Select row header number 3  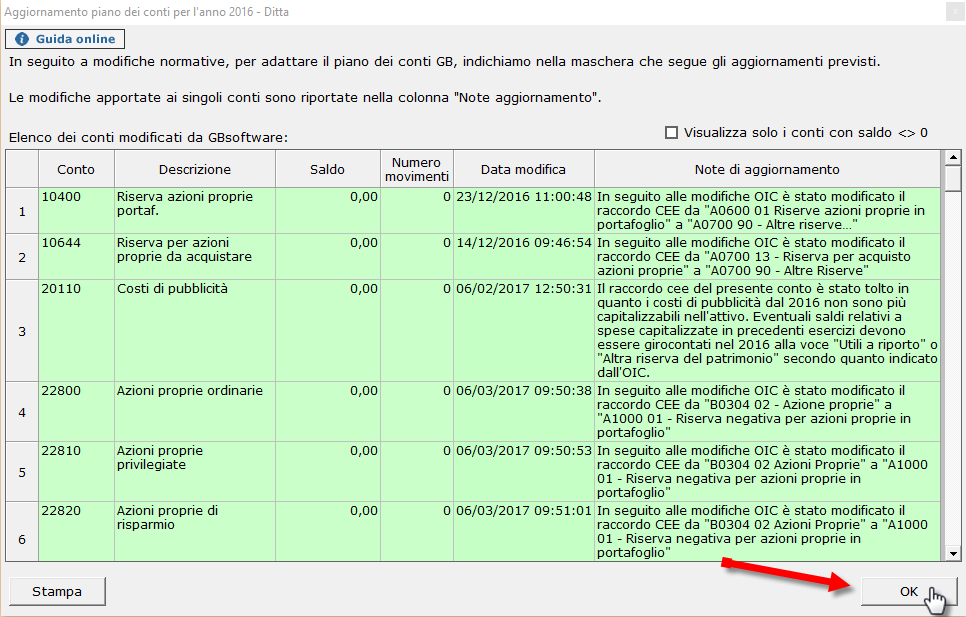pyautogui.click(x=22, y=331)
